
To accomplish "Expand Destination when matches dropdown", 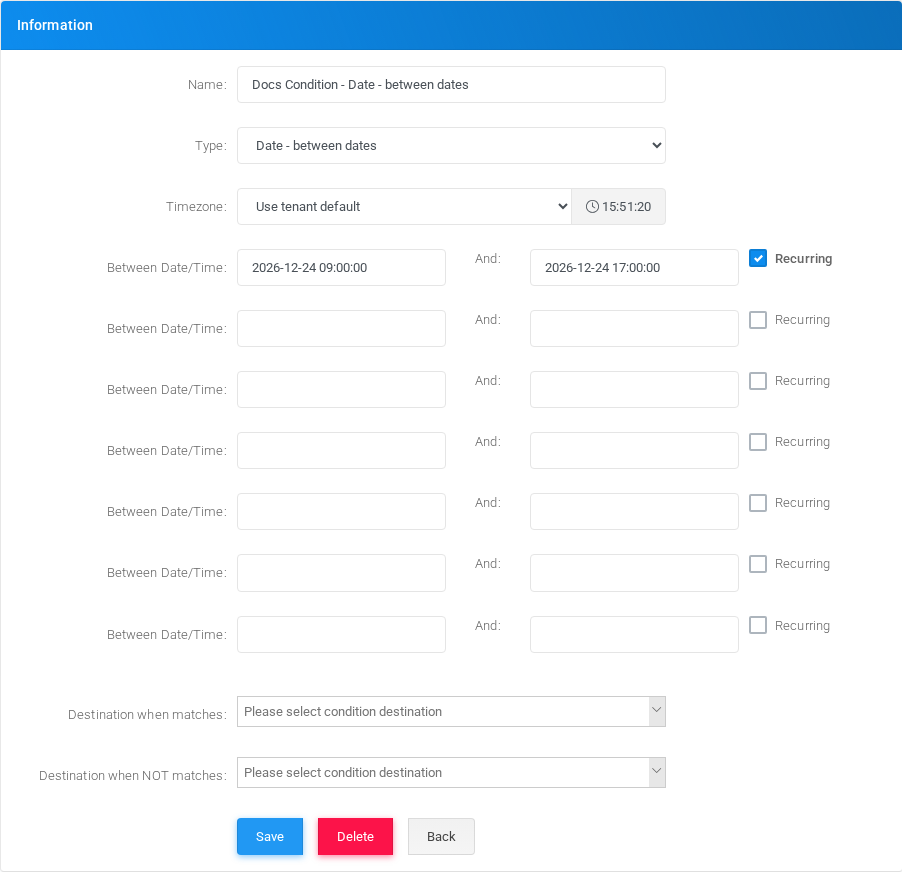I will [x=451, y=712].
